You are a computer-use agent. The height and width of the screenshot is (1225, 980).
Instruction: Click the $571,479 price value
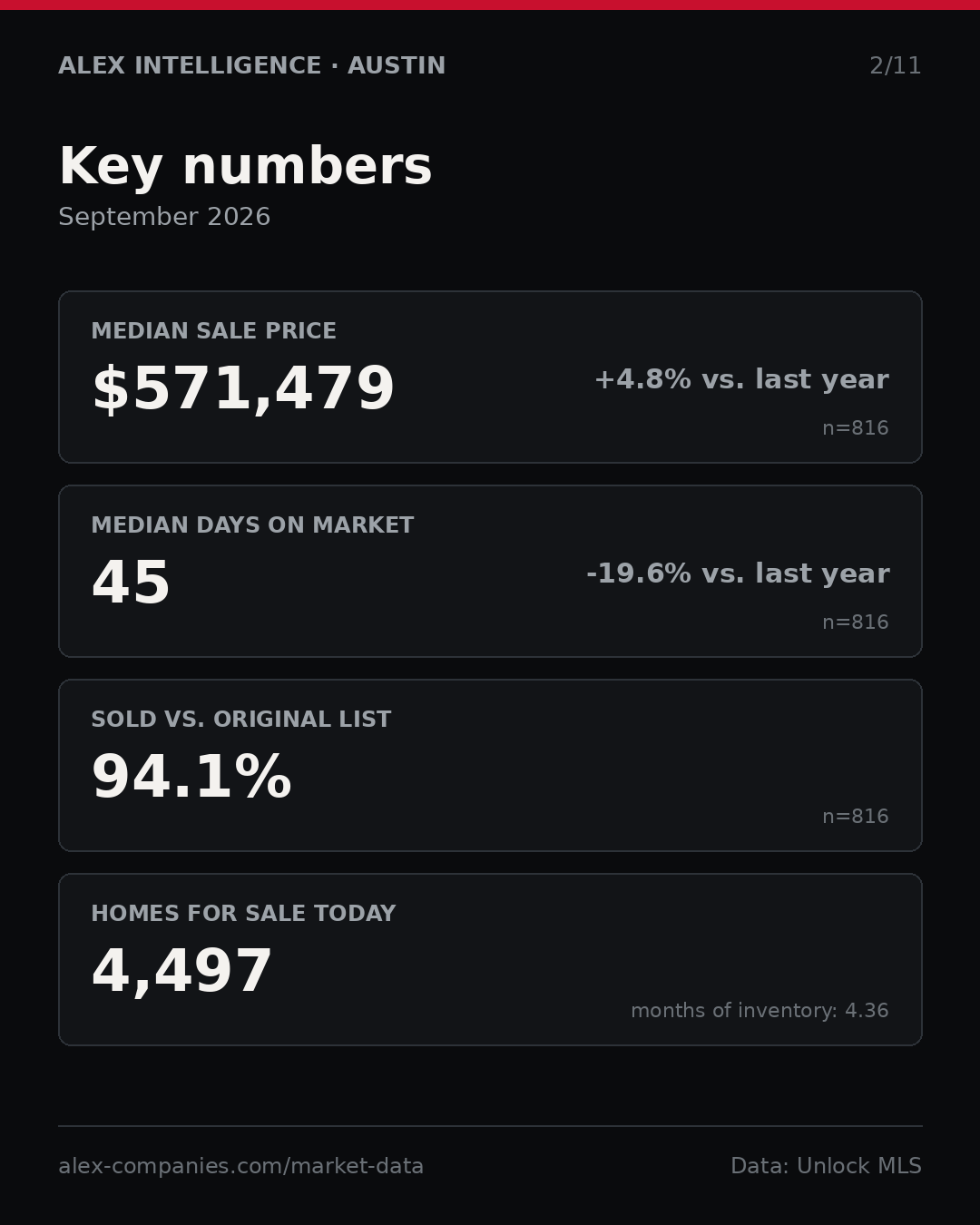click(243, 389)
